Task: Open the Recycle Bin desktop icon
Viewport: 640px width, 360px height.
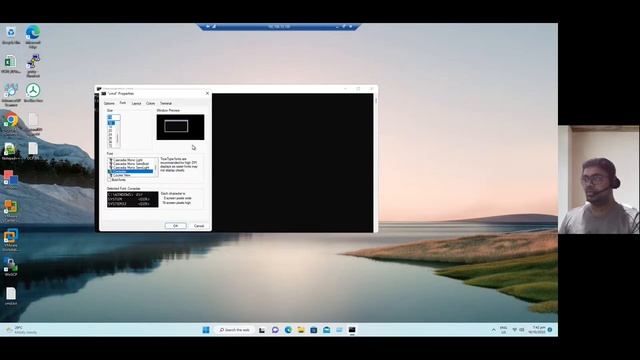Action: [11, 35]
